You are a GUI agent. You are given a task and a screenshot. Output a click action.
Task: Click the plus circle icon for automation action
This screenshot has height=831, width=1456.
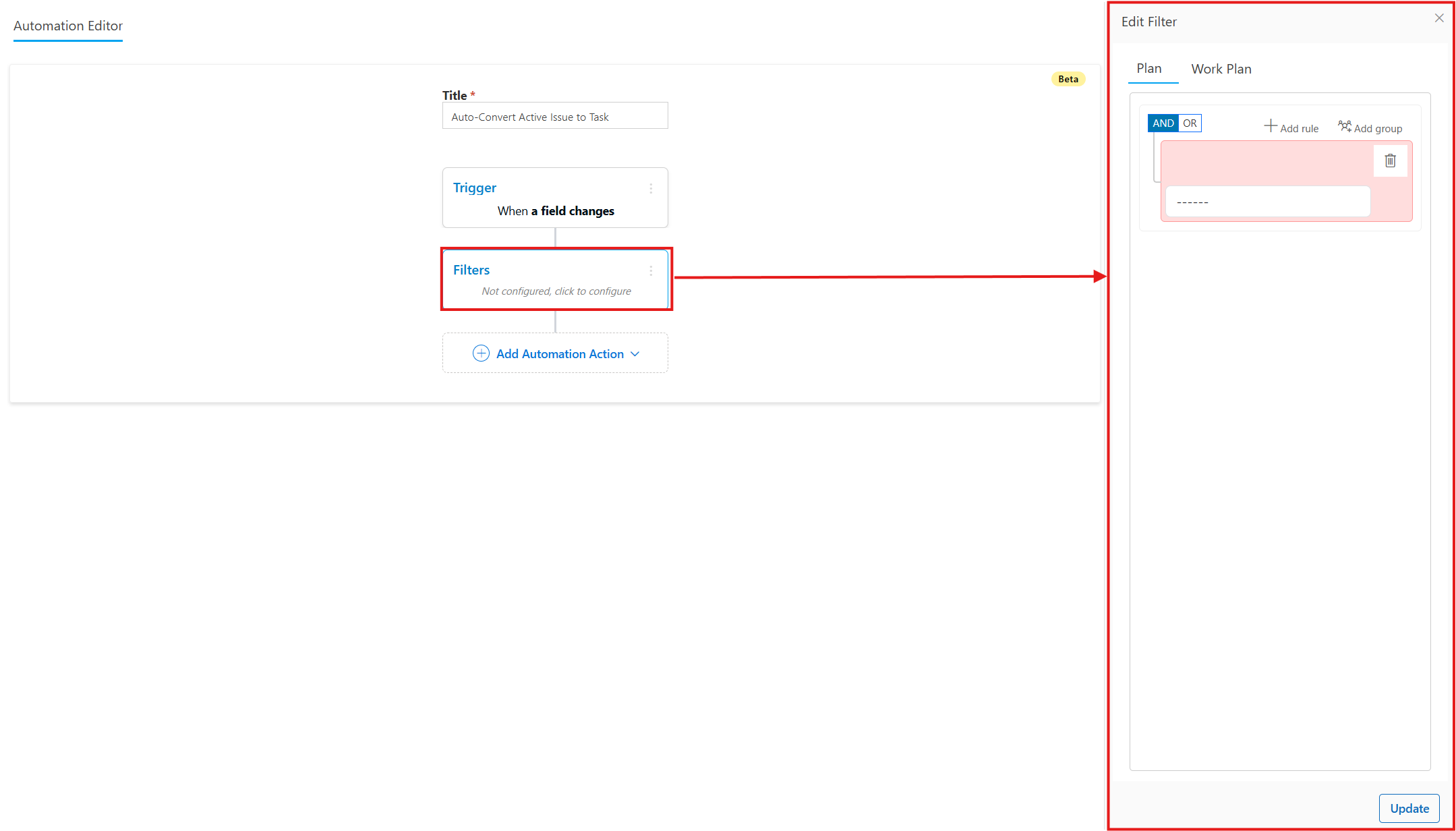481,353
